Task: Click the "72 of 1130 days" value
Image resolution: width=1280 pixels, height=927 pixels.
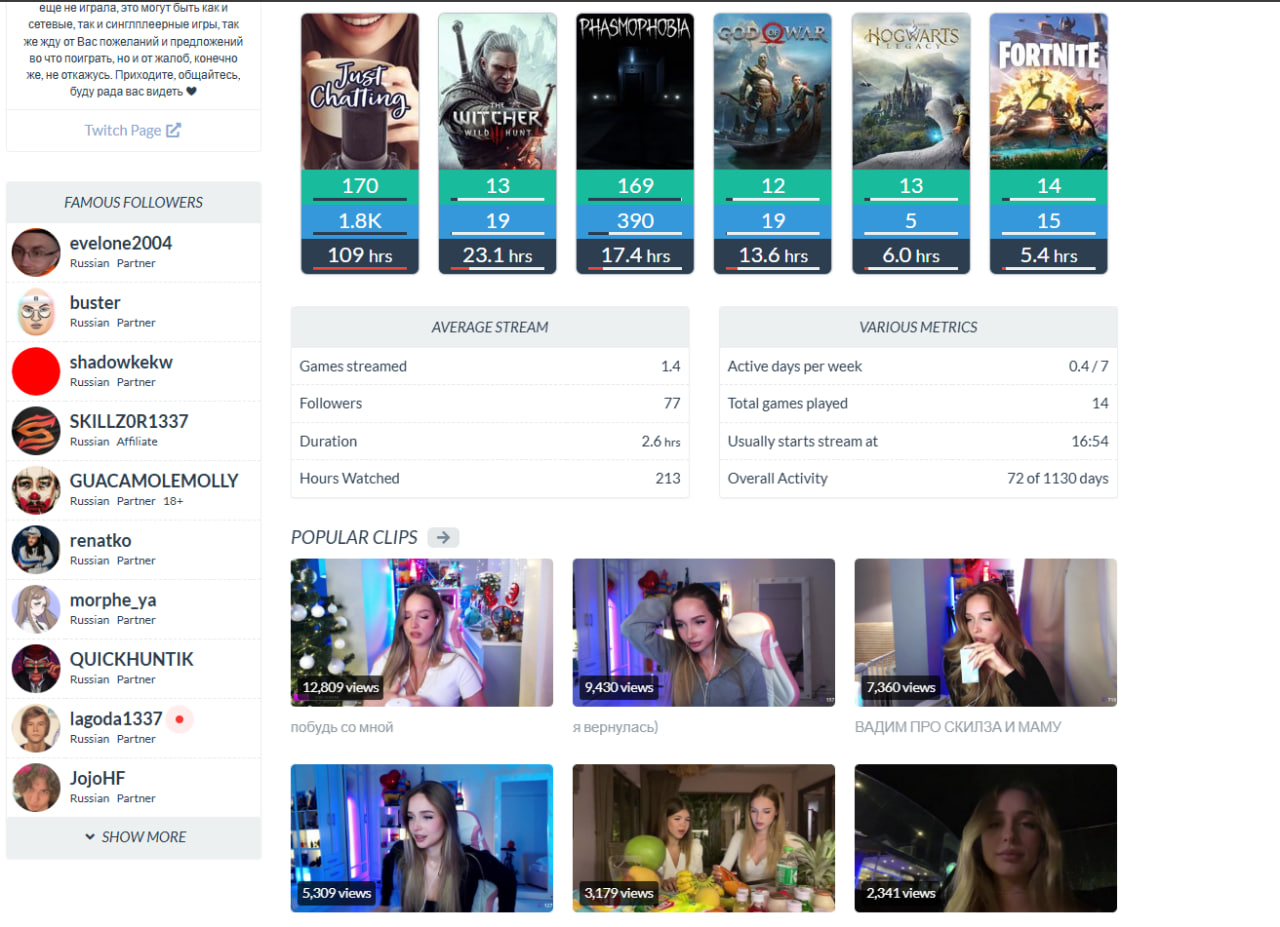Action: coord(1058,479)
